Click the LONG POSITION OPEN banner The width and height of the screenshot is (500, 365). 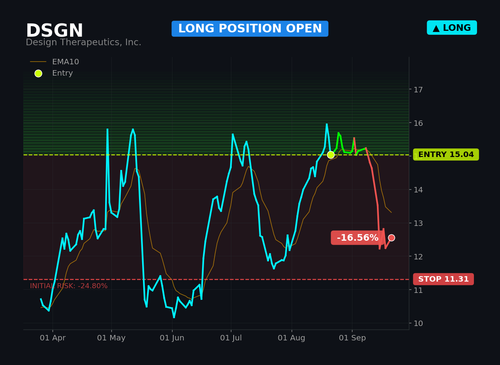tap(250, 29)
